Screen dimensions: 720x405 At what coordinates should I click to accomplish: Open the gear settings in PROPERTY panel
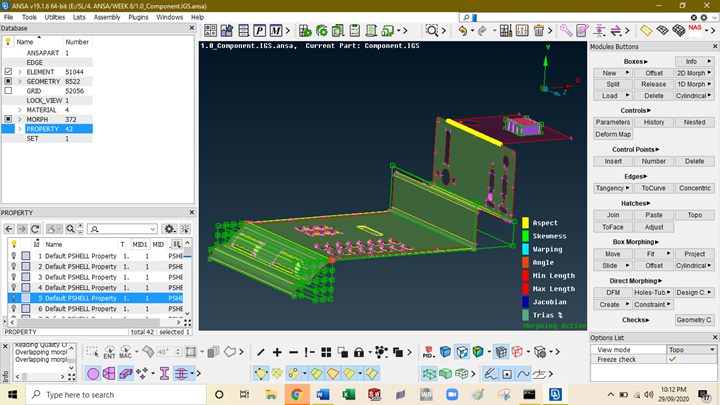[x=169, y=229]
